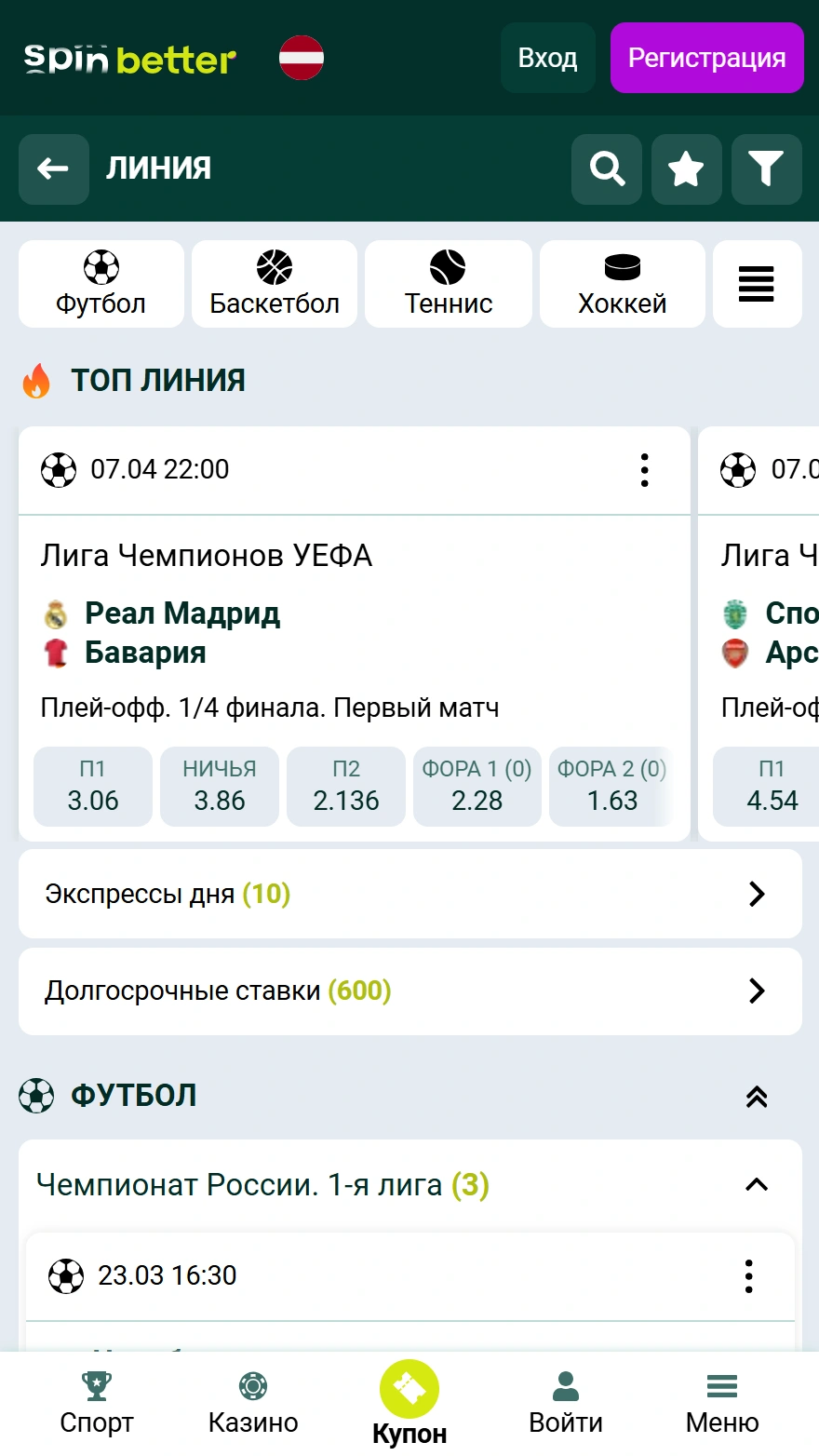Switch to the Хоккей sport tab
This screenshot has height=1456, width=819.
622,284
